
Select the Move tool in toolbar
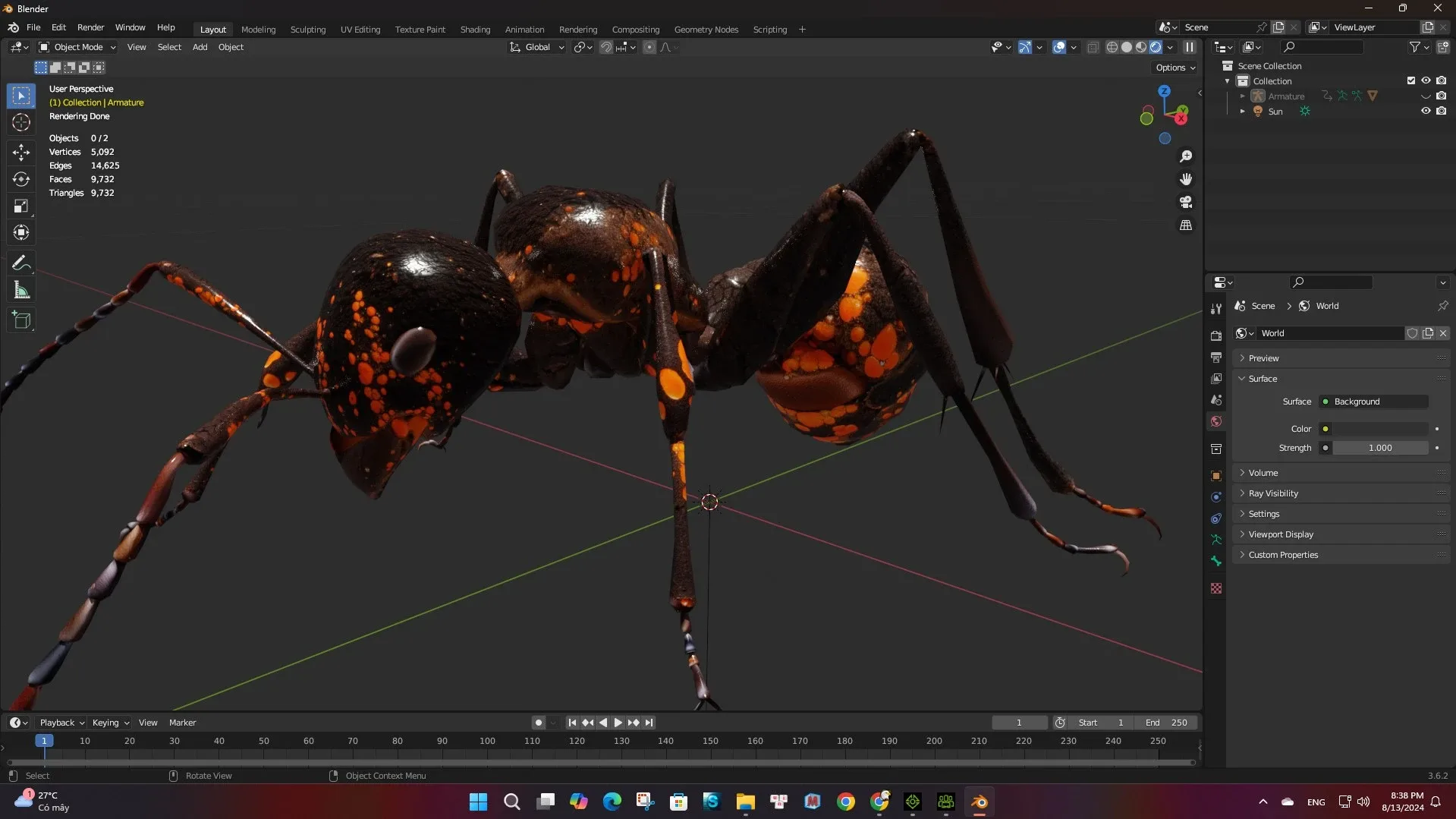(21, 152)
